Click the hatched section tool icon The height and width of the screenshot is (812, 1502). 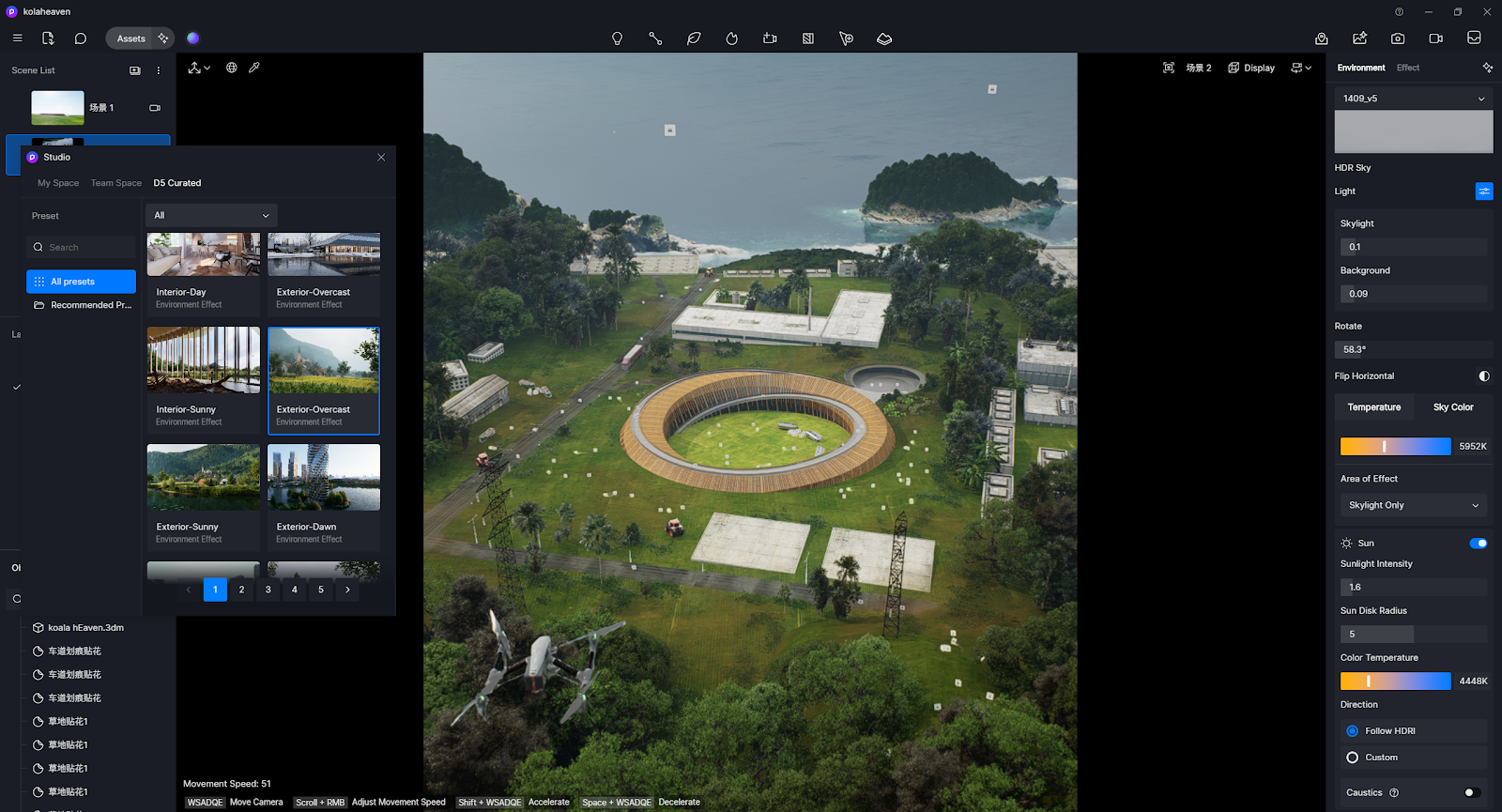point(808,38)
